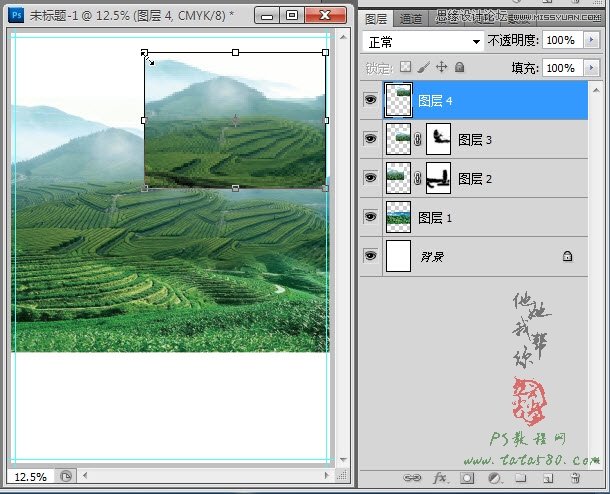
Task: Click the mask link chain on 图层 2
Action: [x=418, y=178]
